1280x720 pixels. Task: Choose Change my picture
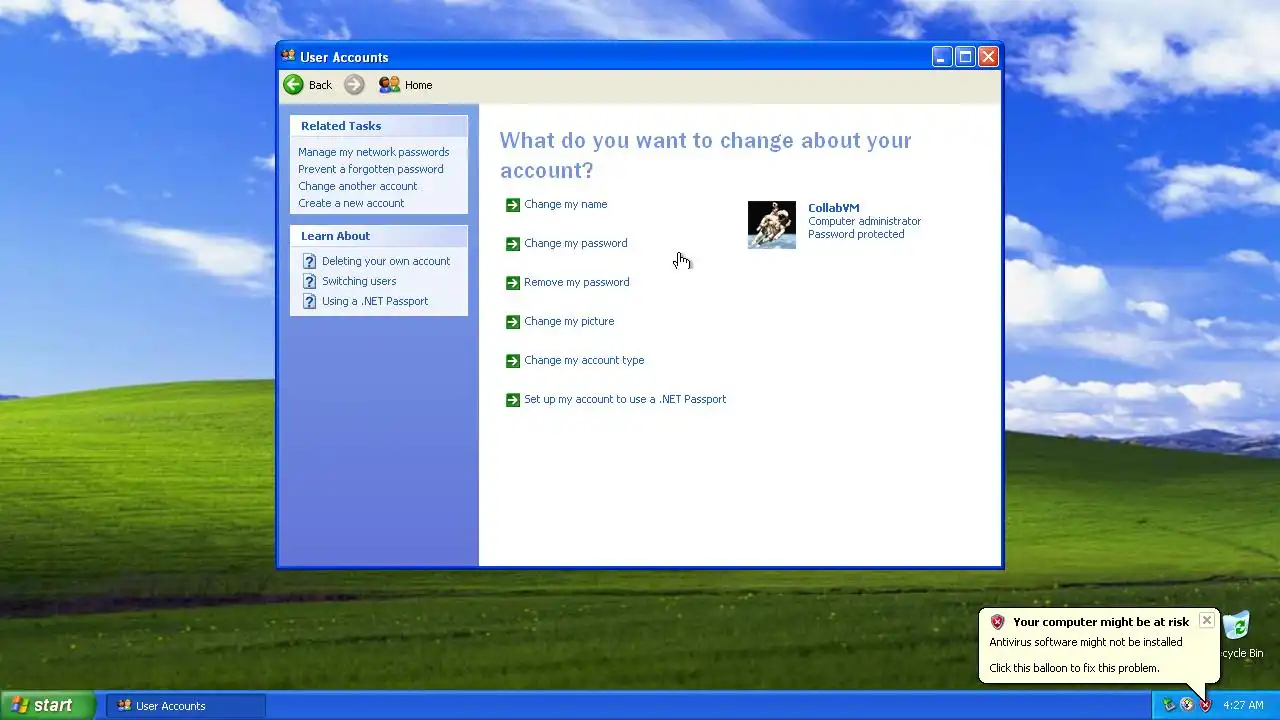(569, 321)
